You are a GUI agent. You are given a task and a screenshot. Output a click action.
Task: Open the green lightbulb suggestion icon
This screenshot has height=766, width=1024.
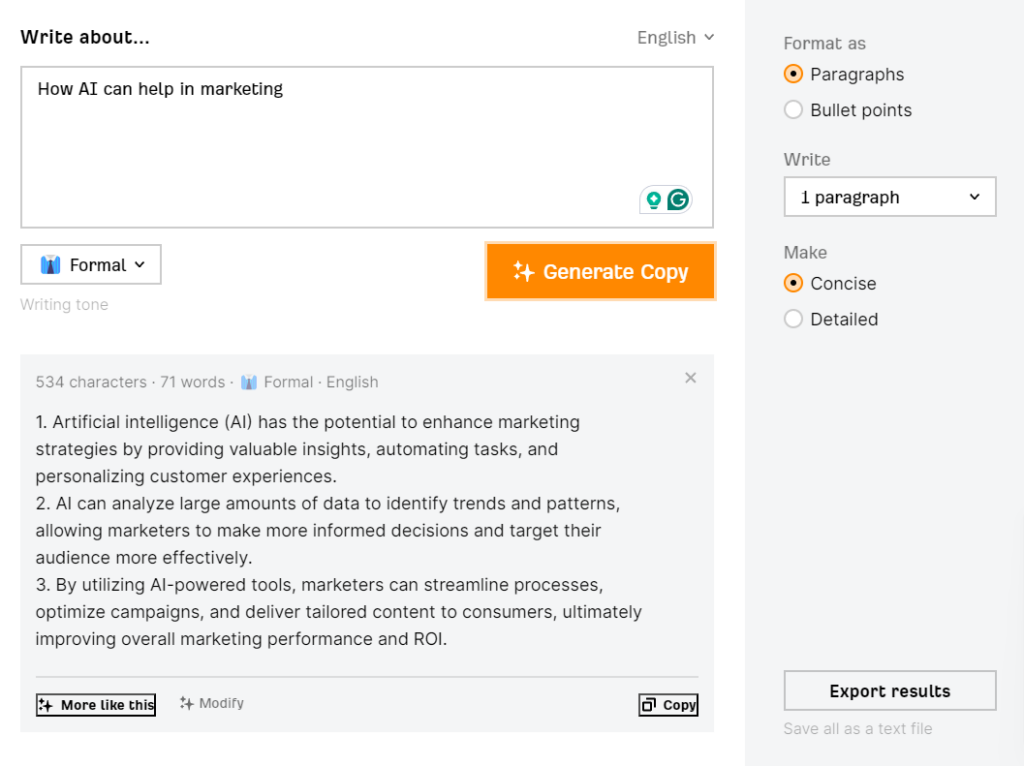(x=655, y=199)
